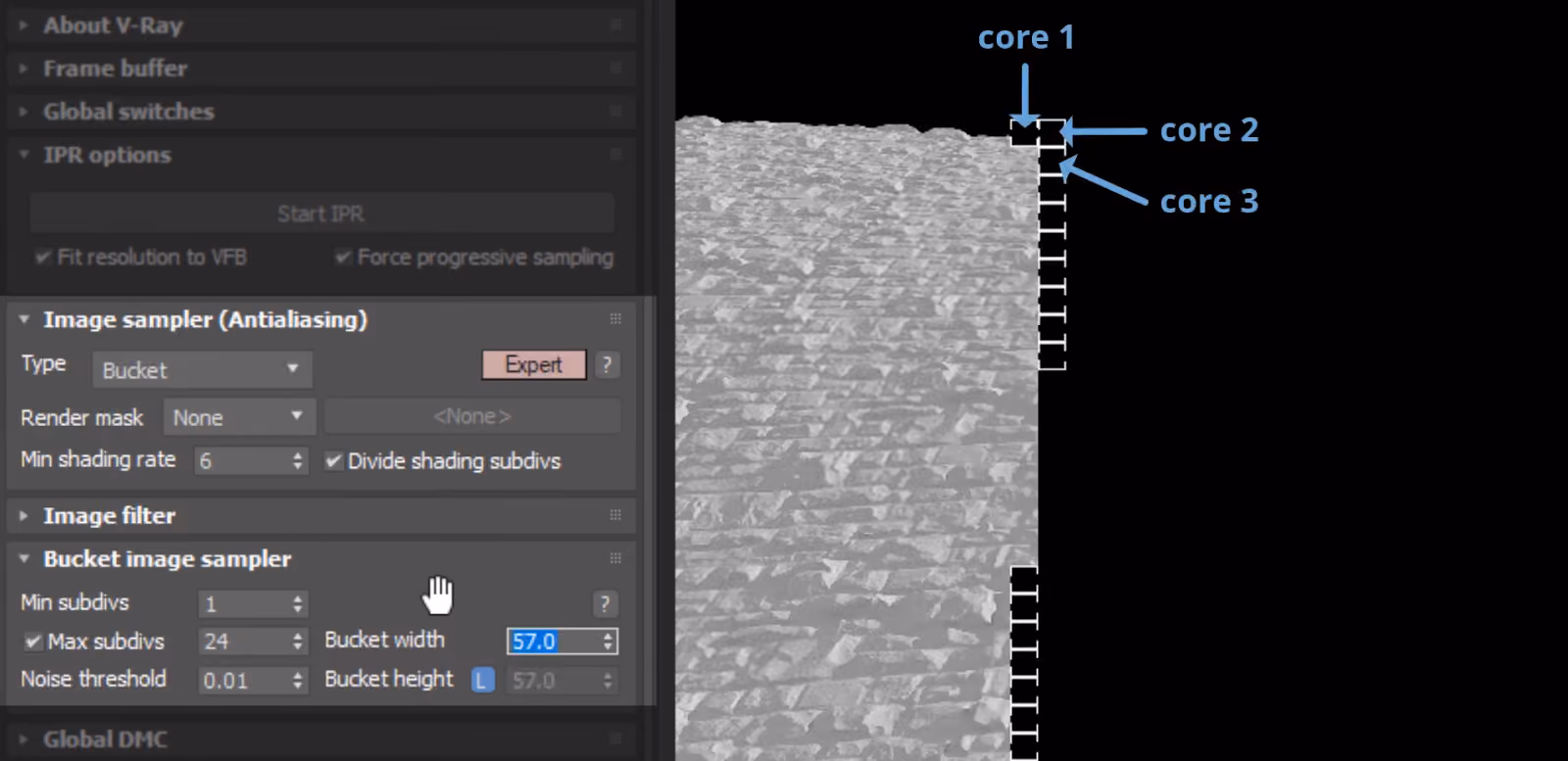This screenshot has height=761, width=1568.
Task: Toggle the Bucket height lock L button
Action: [x=482, y=680]
